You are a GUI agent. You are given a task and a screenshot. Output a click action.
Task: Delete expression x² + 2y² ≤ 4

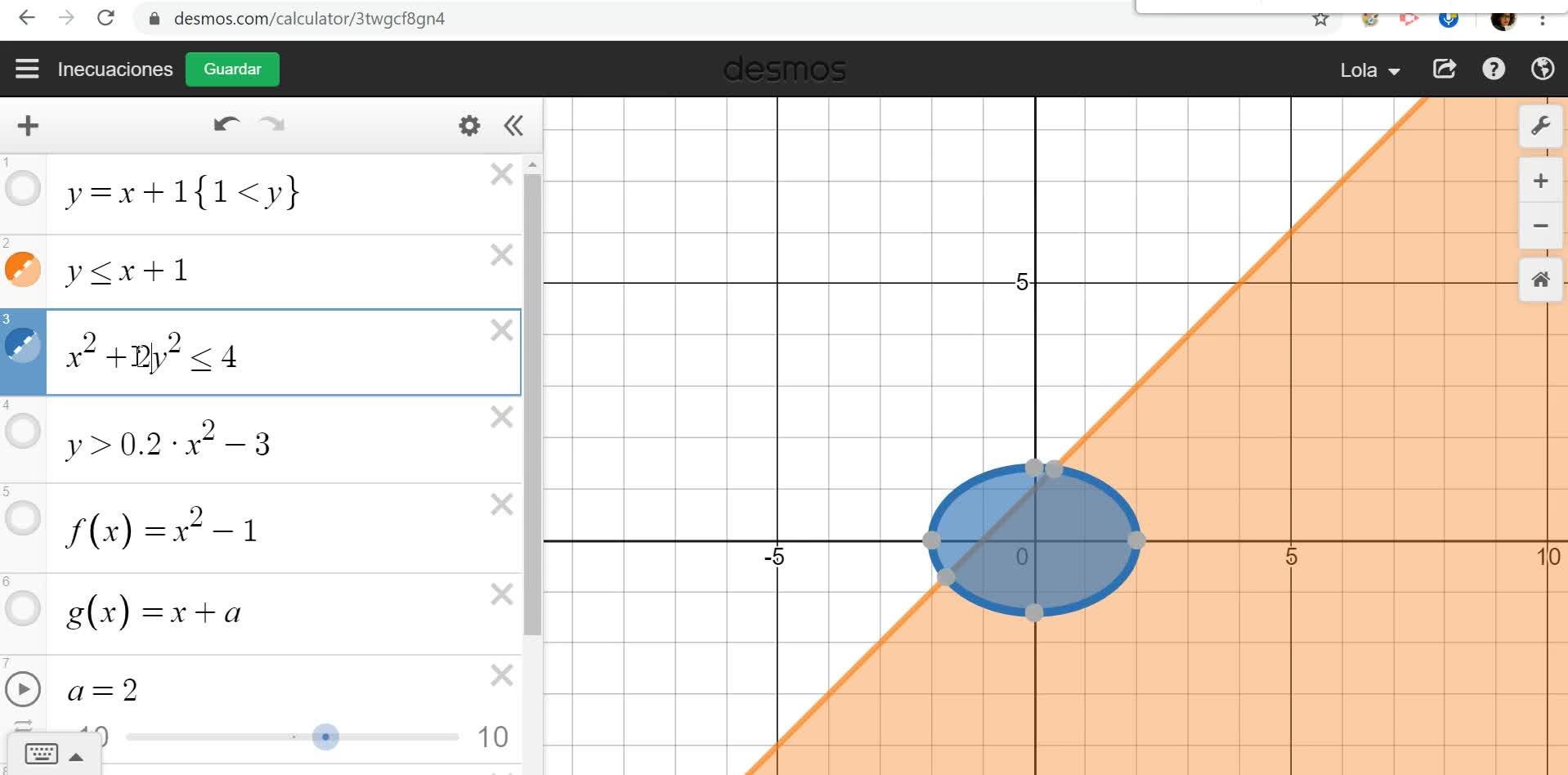pos(501,330)
